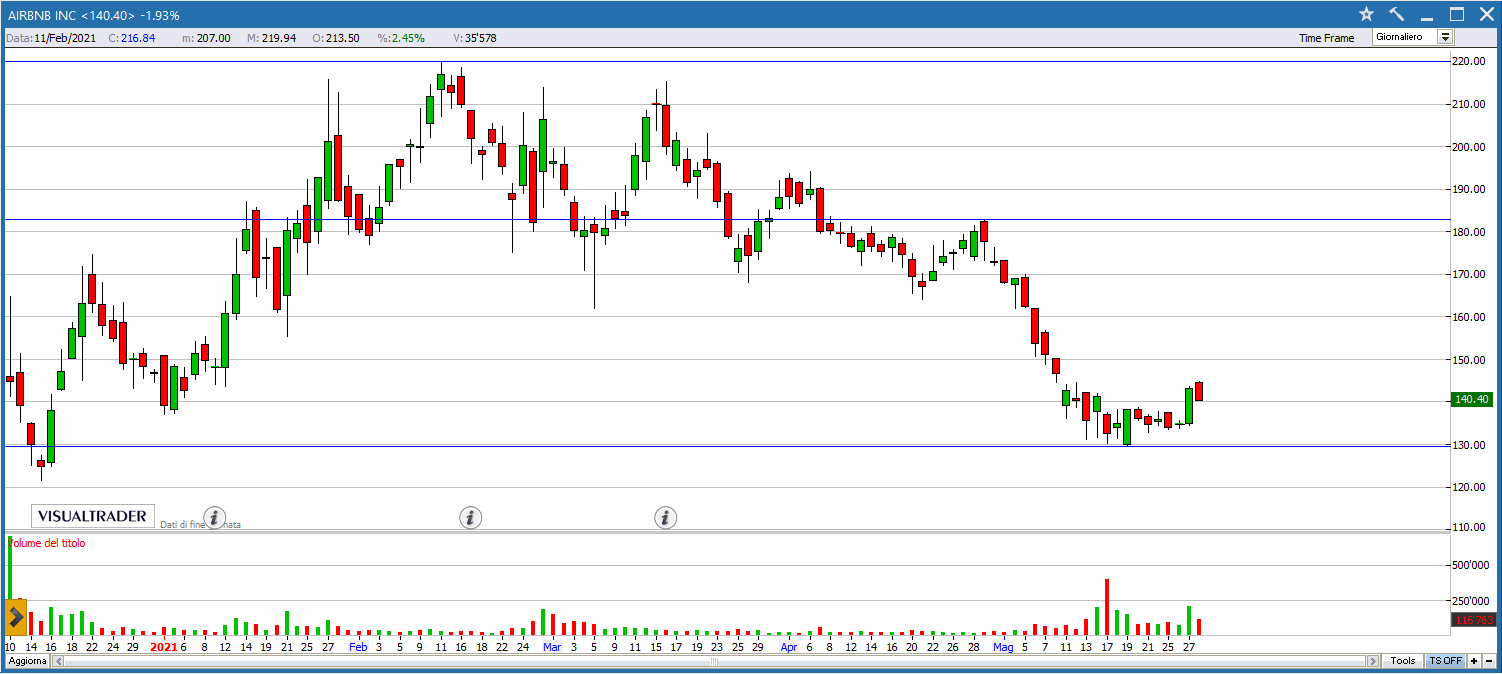
Task: Click the 180.00 price axis label
Action: pos(1470,232)
